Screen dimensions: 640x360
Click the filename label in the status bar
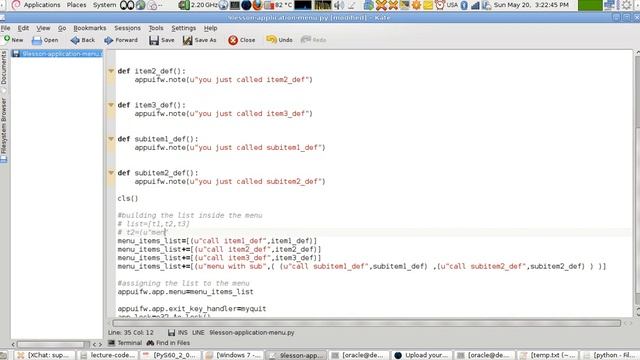[x=252, y=333]
